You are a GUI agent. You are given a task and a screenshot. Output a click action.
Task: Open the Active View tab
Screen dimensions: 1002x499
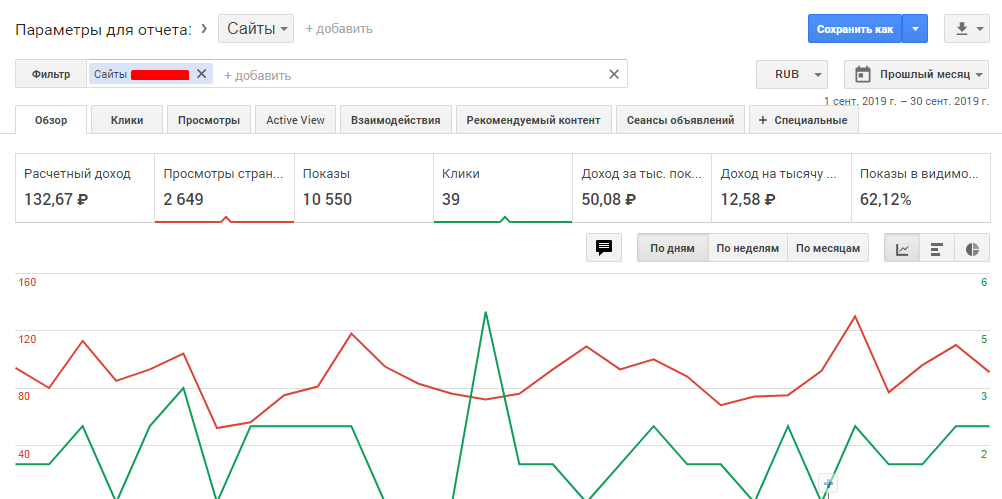tap(295, 120)
